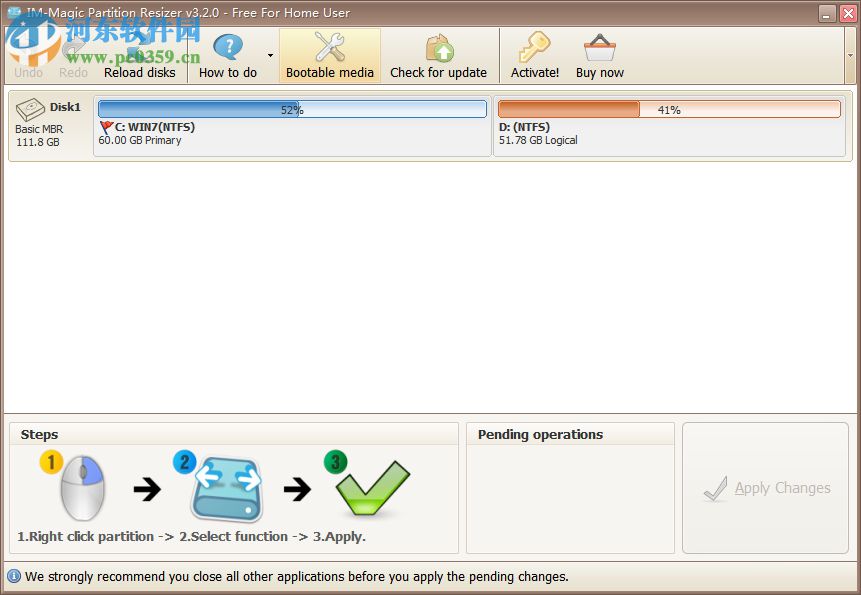
Task: Click the 111.8 GB disk size
Action: 37,142
